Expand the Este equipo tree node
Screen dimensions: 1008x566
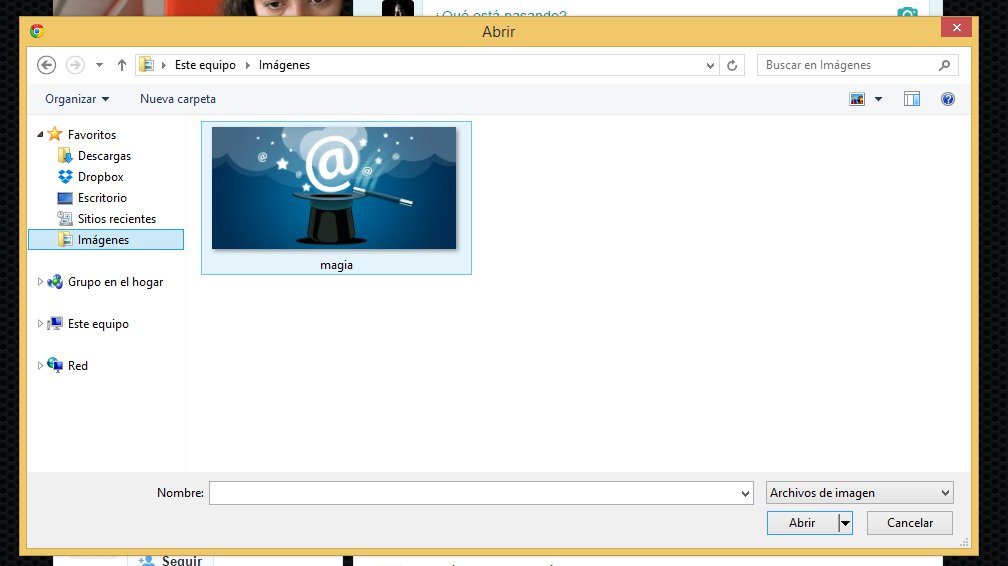point(40,324)
